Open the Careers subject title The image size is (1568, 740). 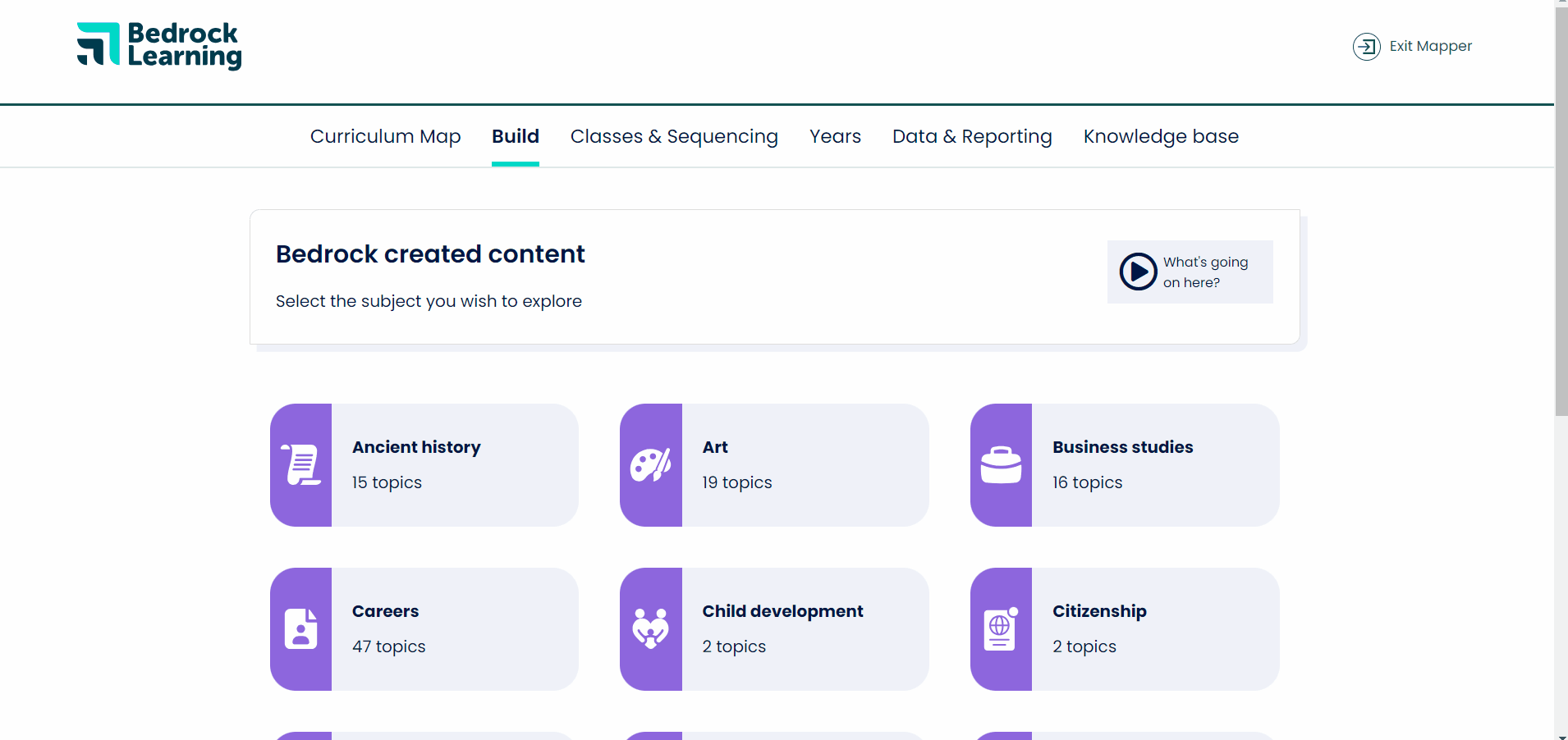click(385, 611)
